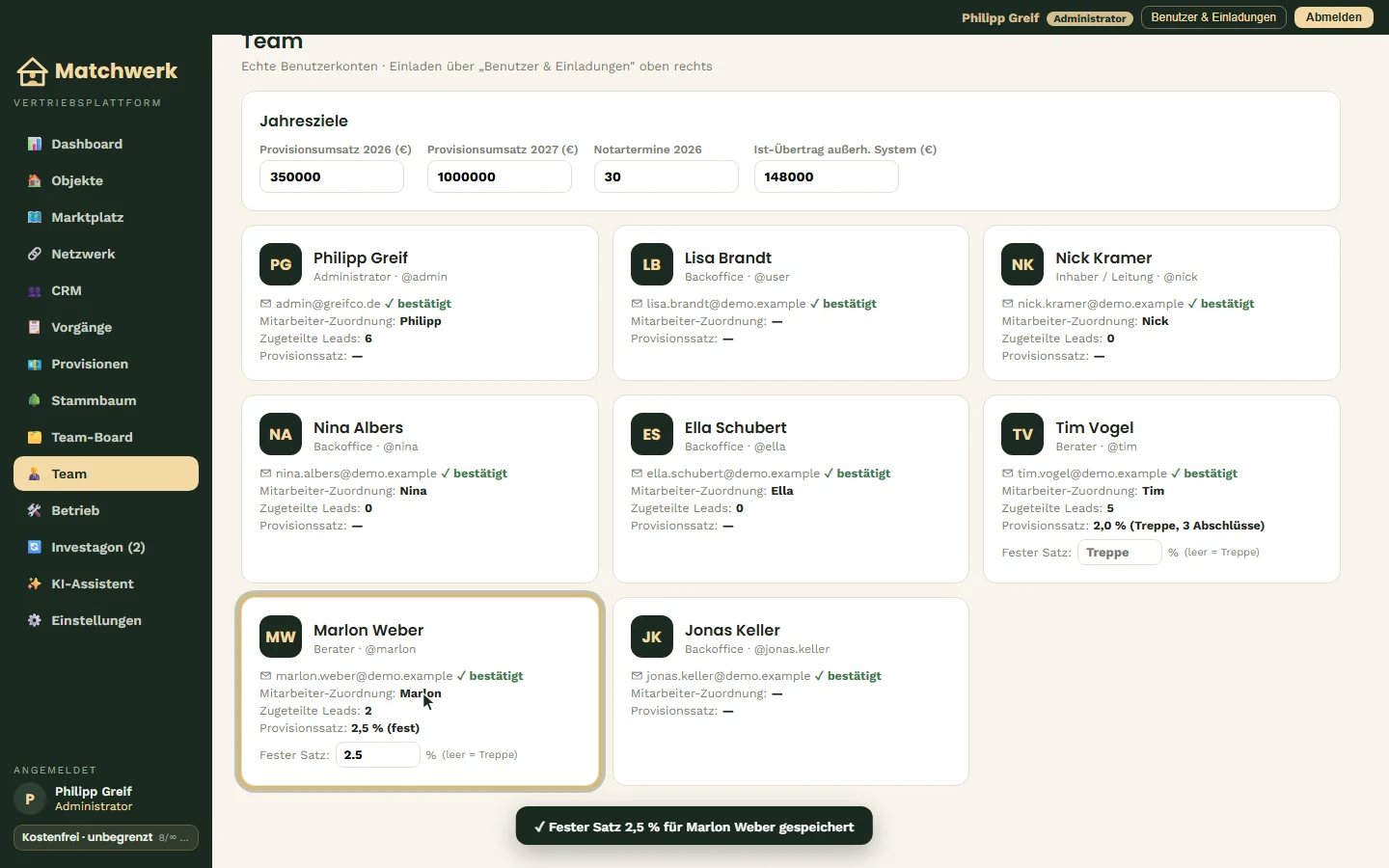This screenshot has height=868, width=1389.
Task: Click the Abmelden button
Action: (x=1334, y=17)
